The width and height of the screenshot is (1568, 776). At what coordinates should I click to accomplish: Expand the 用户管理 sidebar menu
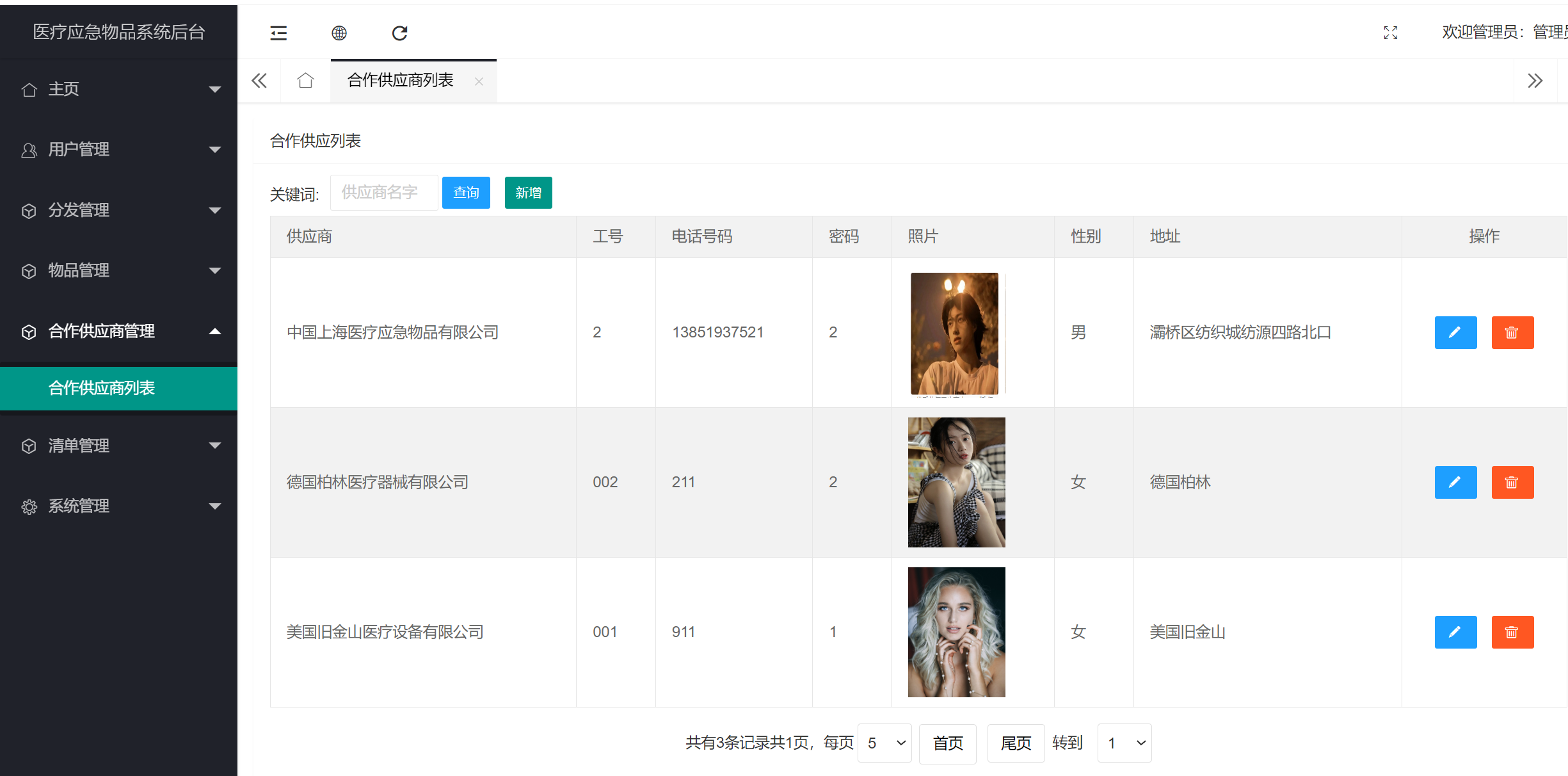[118, 149]
